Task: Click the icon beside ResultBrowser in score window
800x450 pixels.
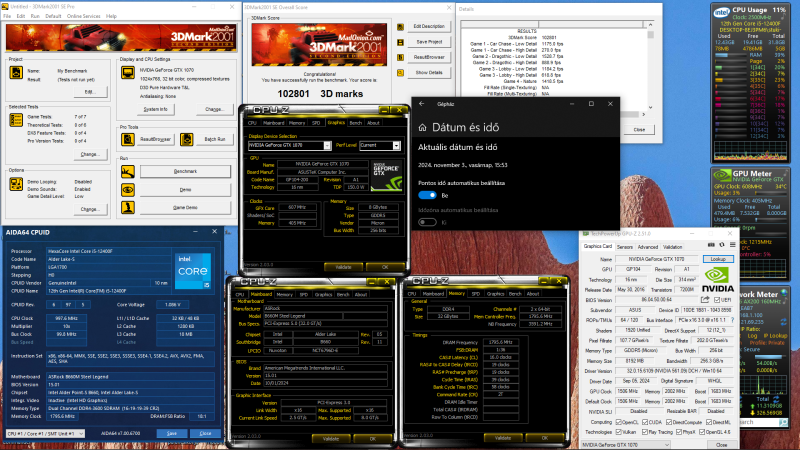Action: pyautogui.click(x=401, y=57)
